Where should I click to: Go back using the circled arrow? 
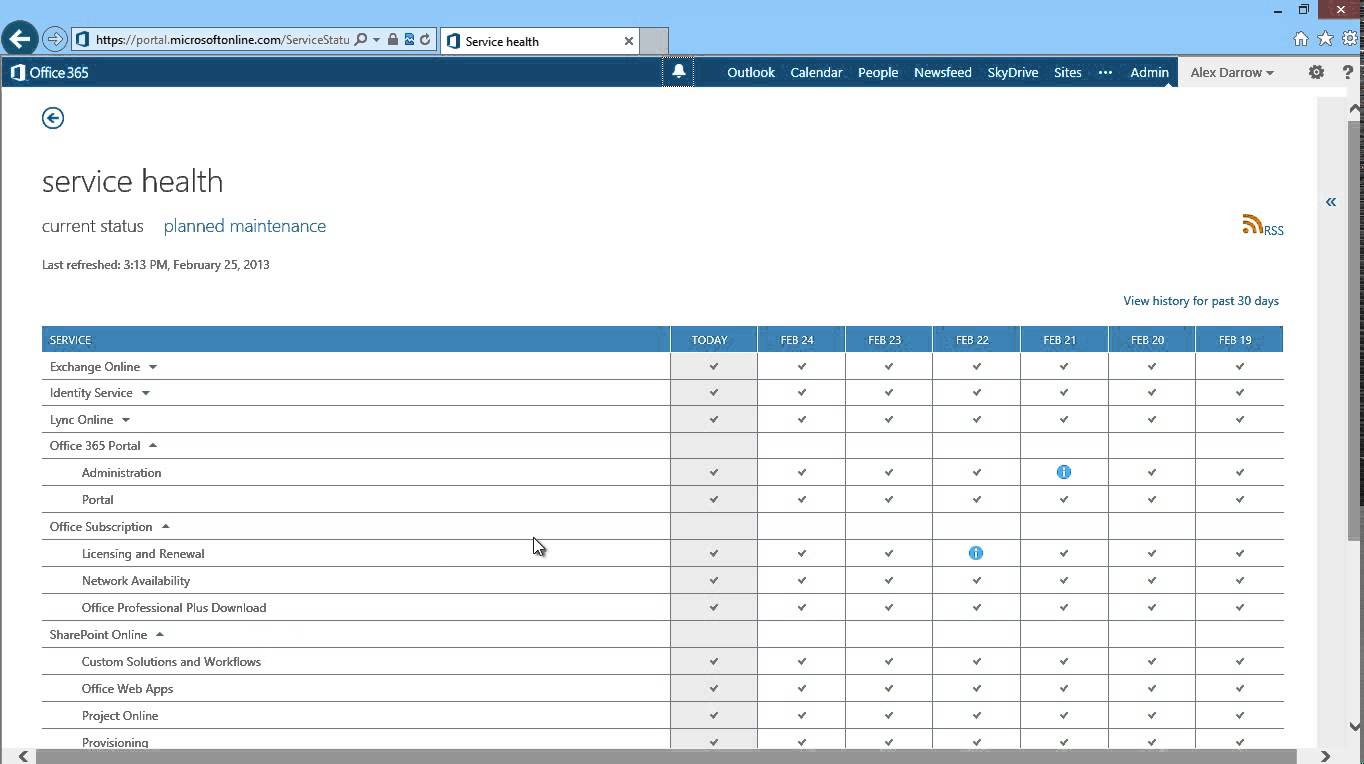(x=53, y=118)
